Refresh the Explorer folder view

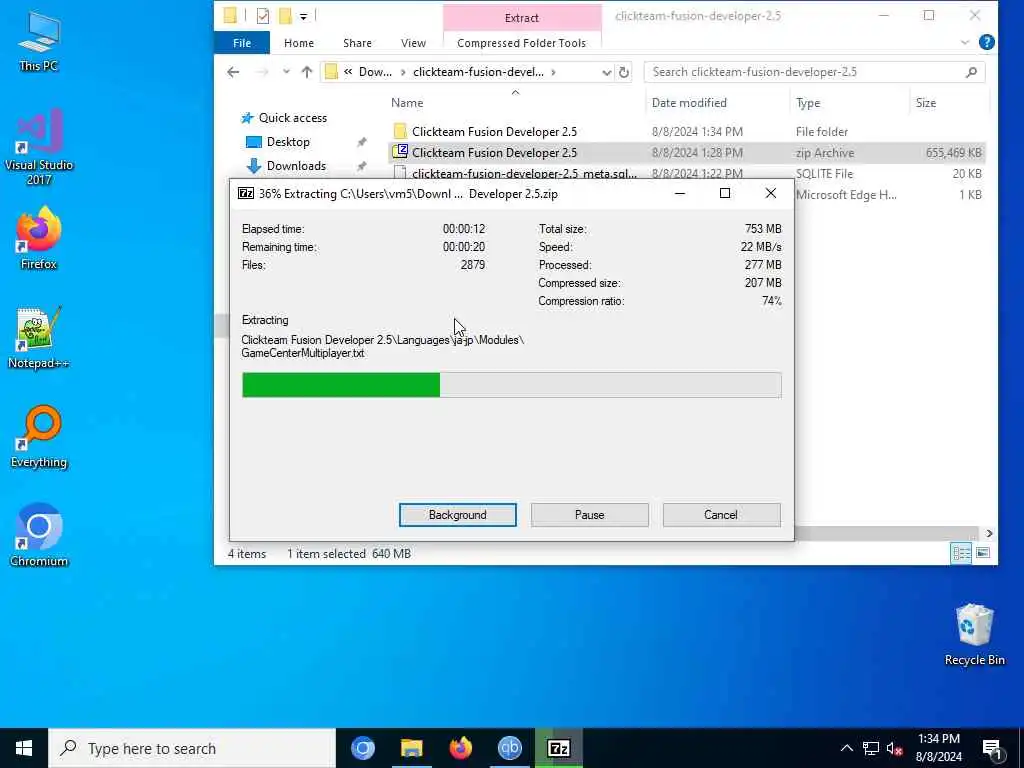624,72
